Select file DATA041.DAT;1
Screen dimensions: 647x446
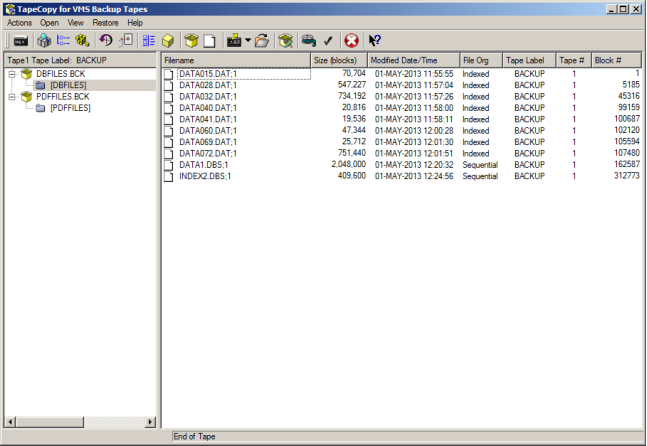pos(208,119)
